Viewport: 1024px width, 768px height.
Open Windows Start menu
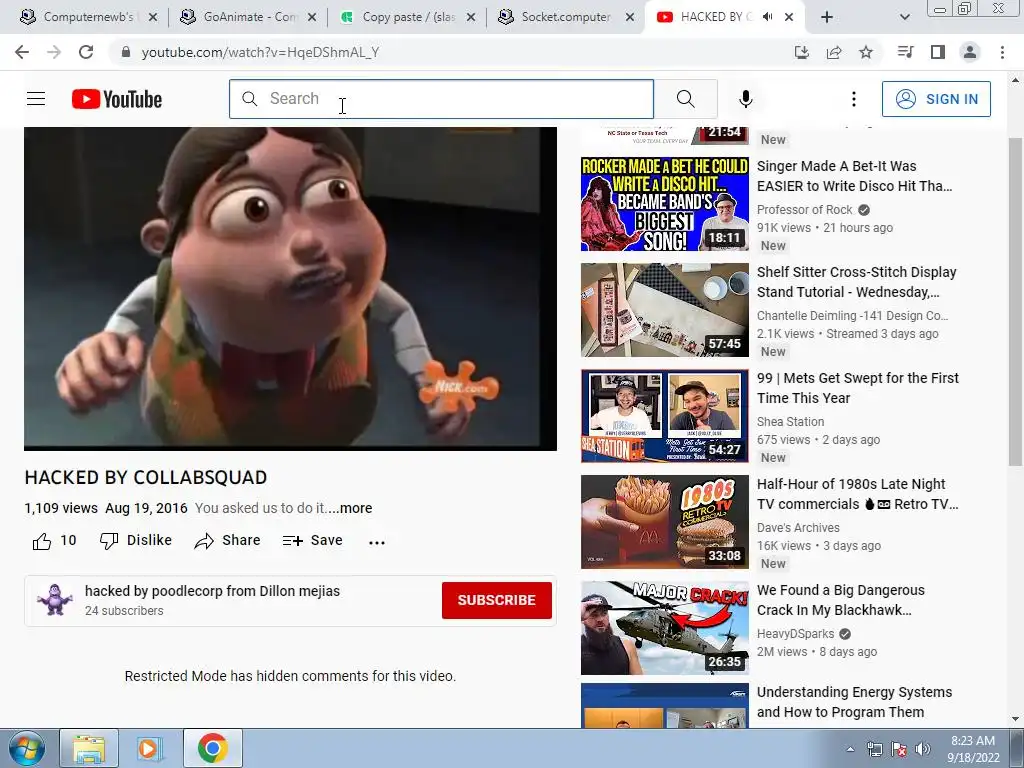coord(26,748)
